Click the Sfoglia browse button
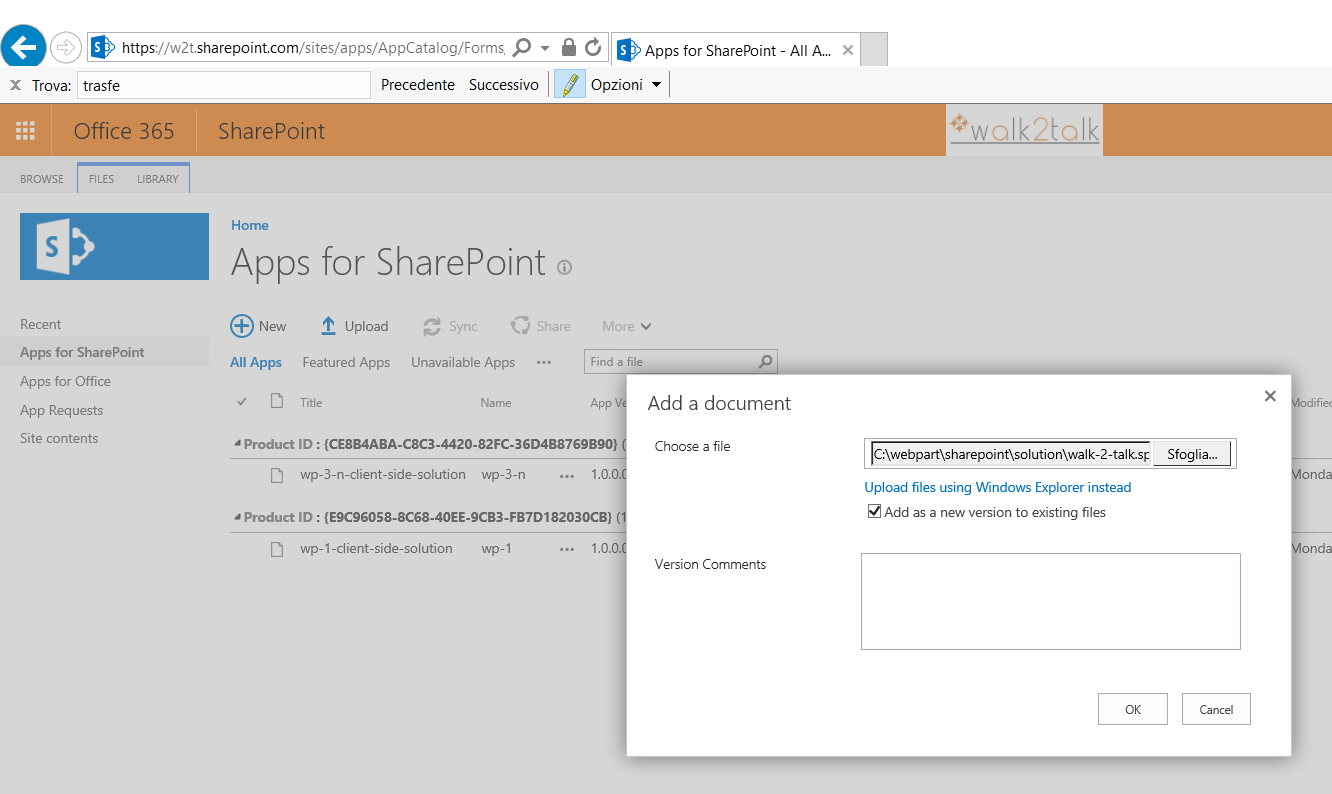This screenshot has width=1332, height=794. (1192, 454)
